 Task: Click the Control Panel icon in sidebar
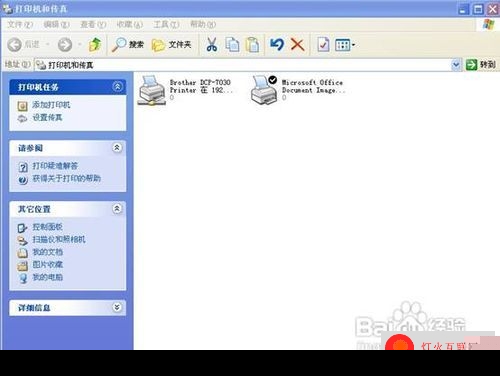coord(22,228)
